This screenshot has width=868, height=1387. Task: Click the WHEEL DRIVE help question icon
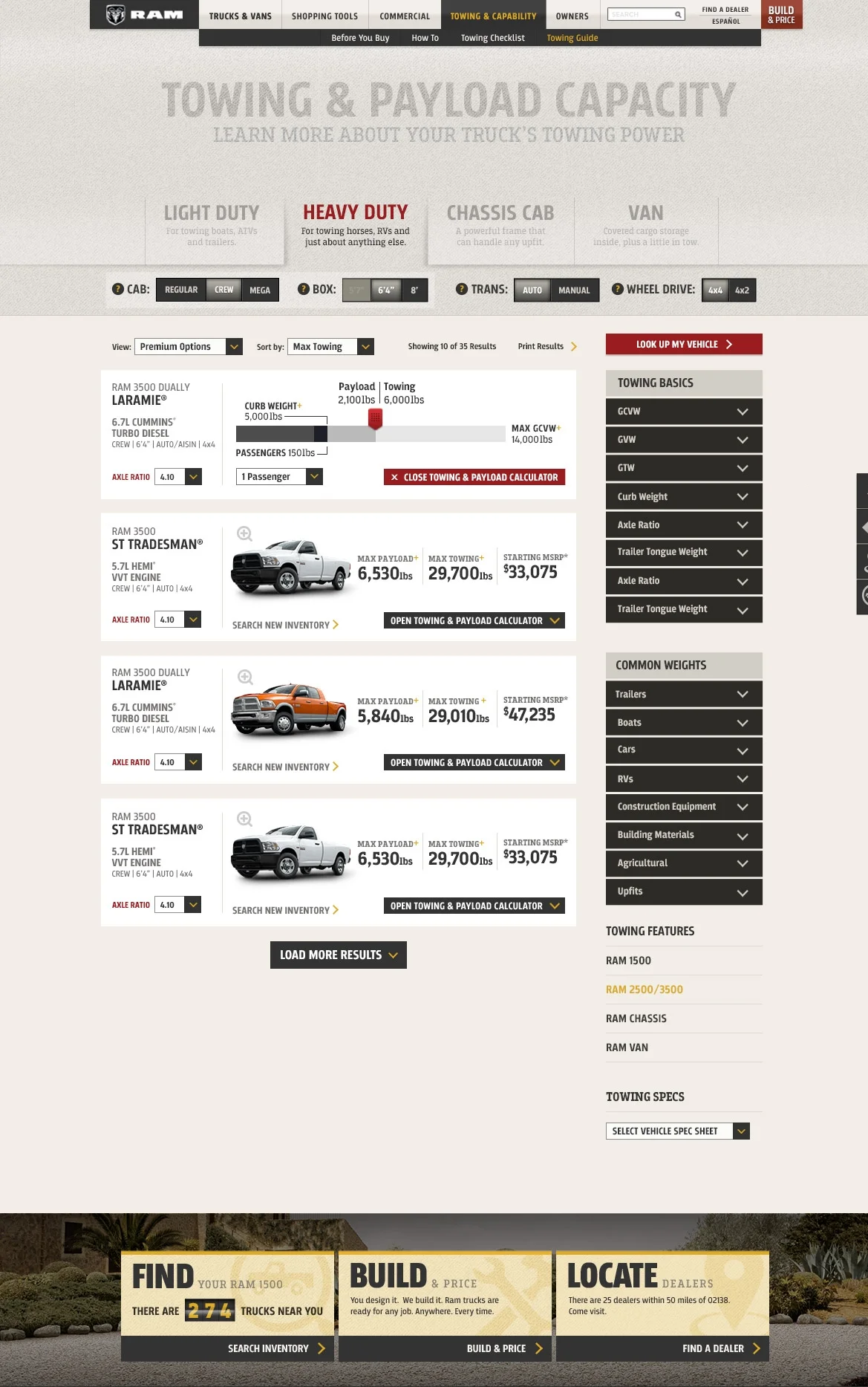[617, 289]
